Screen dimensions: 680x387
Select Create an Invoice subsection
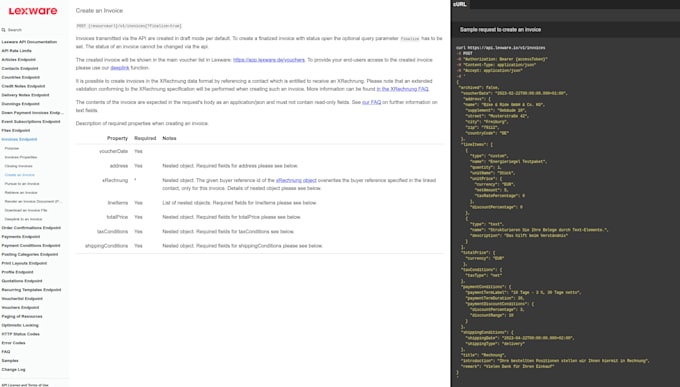click(20, 175)
